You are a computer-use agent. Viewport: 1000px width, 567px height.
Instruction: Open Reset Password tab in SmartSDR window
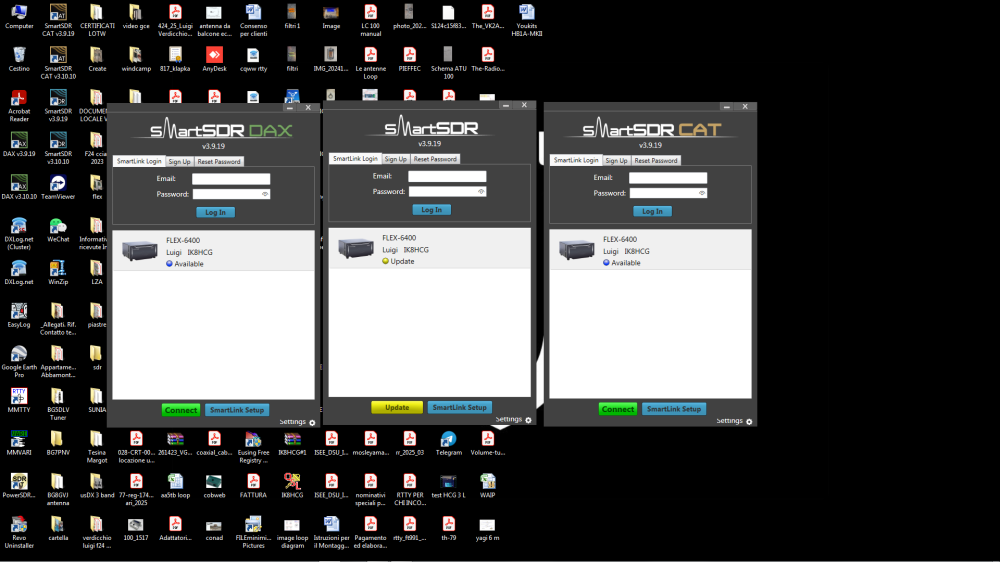[x=435, y=159]
